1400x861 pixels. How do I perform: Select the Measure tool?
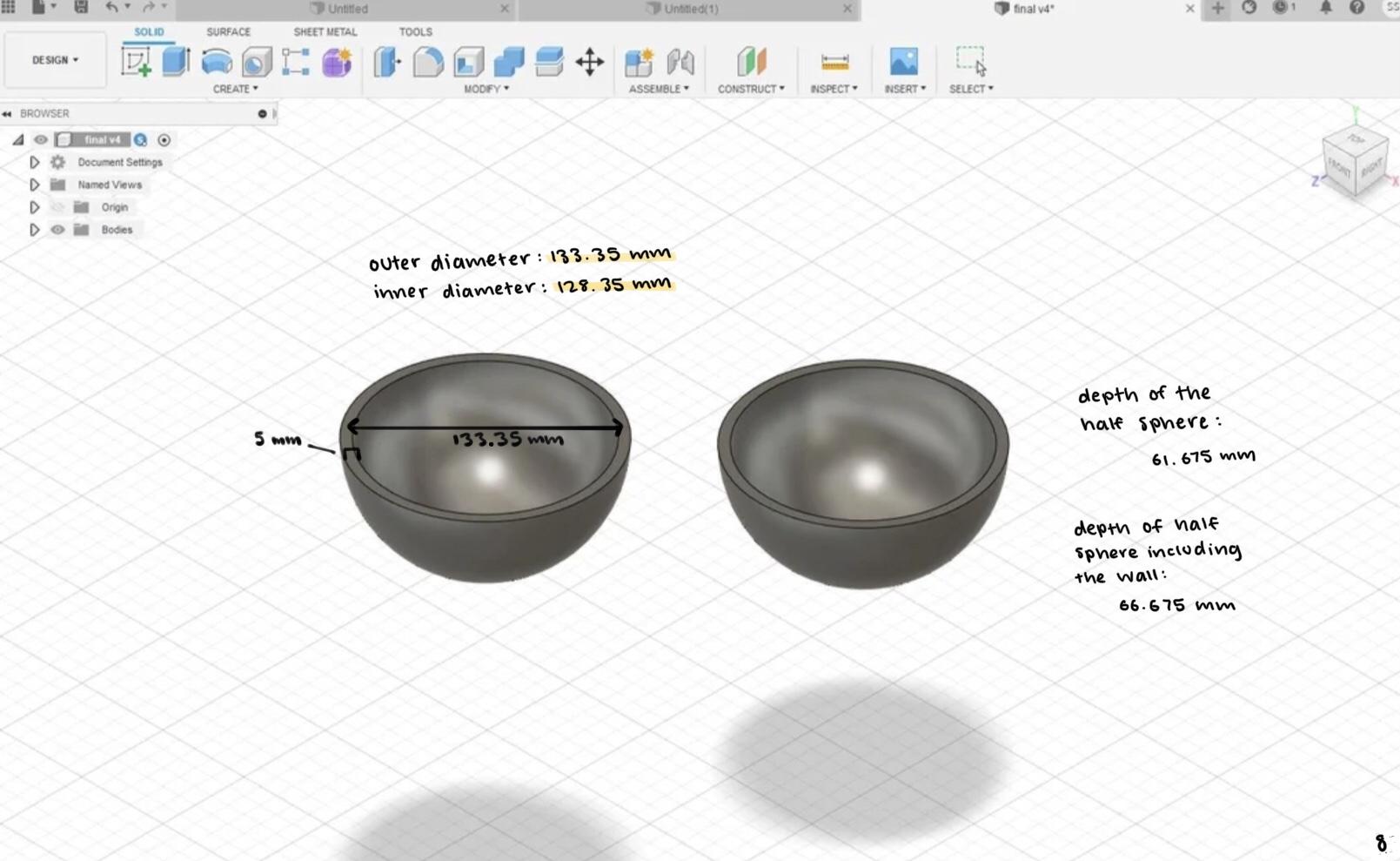834,62
